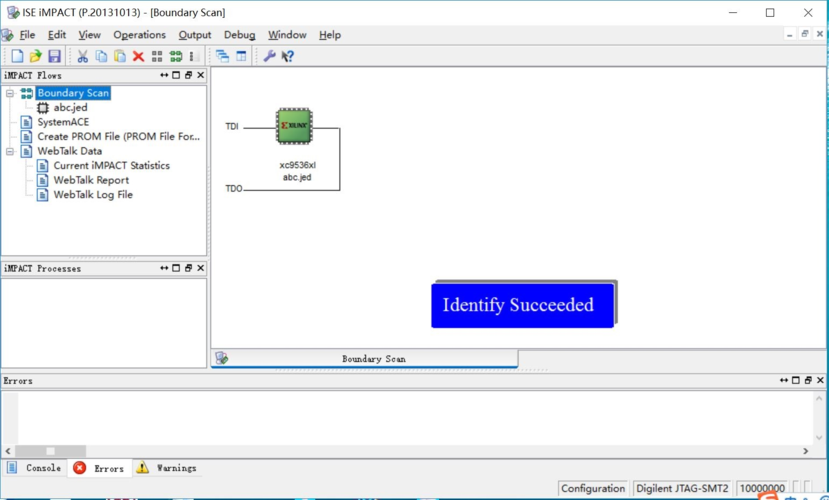Activate the What's This help cursor icon
The height and width of the screenshot is (500, 829).
(288, 56)
